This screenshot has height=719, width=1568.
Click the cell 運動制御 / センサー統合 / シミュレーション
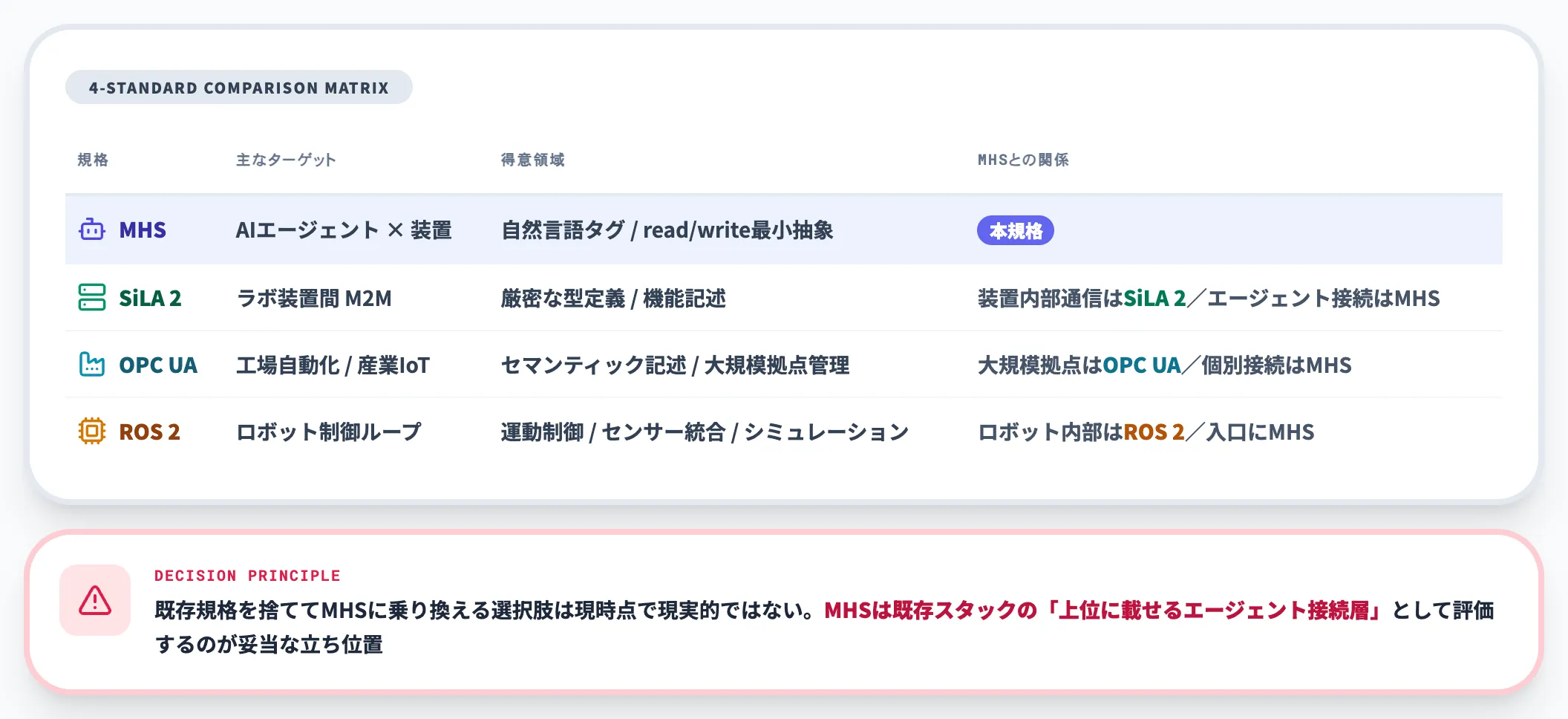(x=705, y=432)
